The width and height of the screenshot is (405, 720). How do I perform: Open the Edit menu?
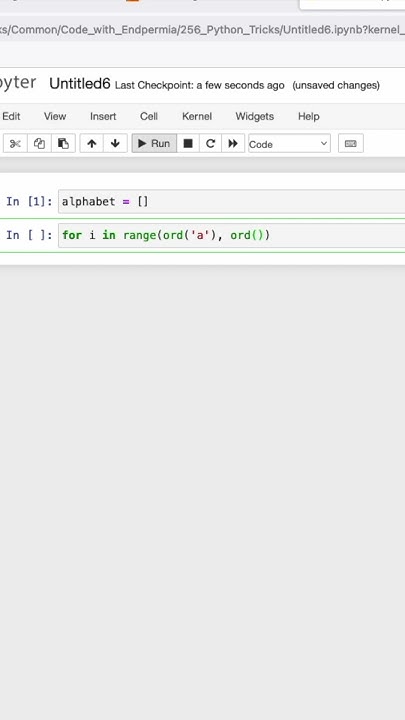click(x=11, y=116)
